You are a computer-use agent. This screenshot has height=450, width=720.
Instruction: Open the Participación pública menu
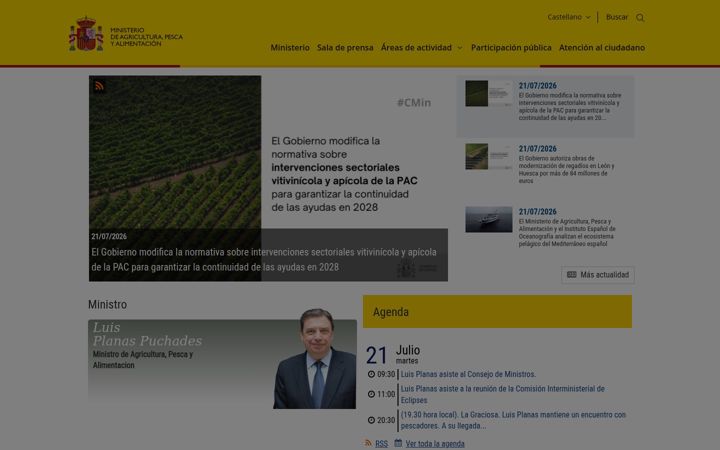511,47
